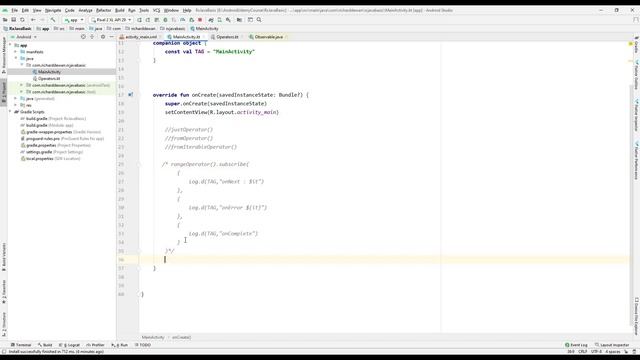Viewport: 640px width, 360px height.
Task: Open the Layout Inspector
Action: click(x=612, y=345)
